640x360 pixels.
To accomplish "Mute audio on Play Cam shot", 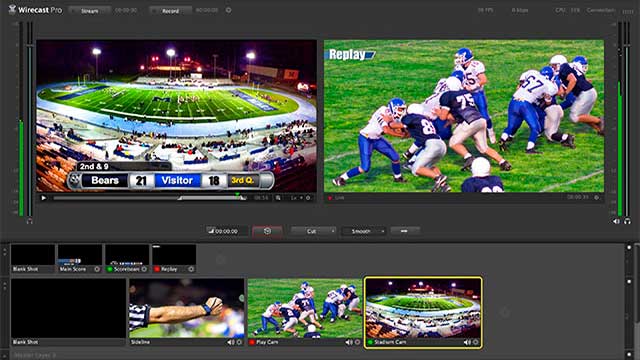I will coord(349,342).
